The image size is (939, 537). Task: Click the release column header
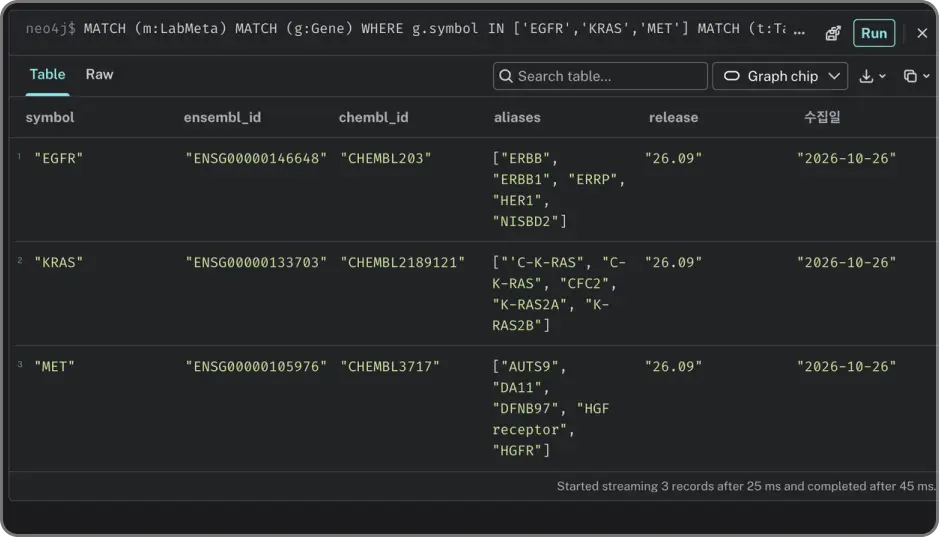click(x=673, y=117)
